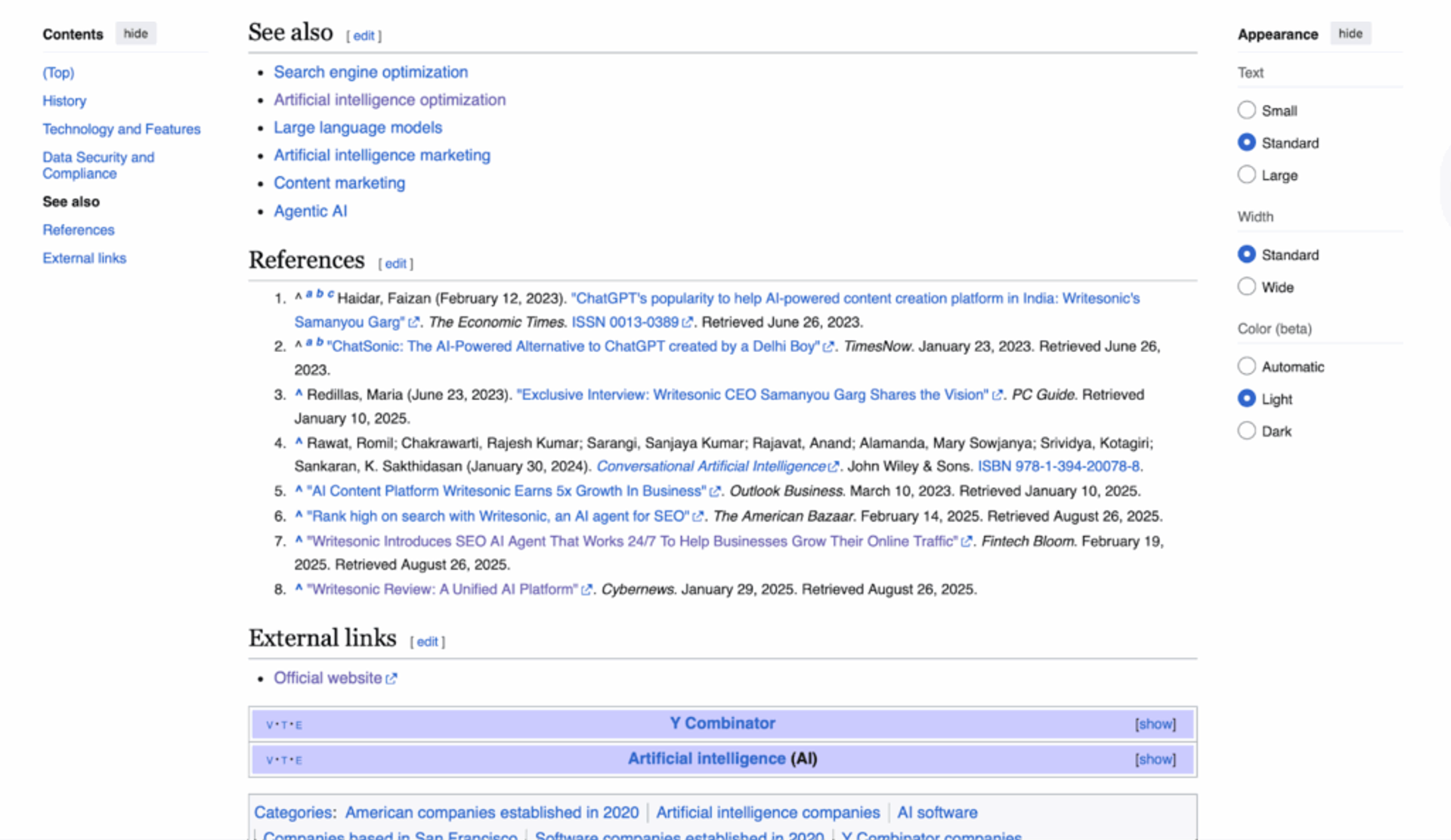Go to External links in Contents sidebar
Image resolution: width=1451 pixels, height=840 pixels.
[85, 258]
